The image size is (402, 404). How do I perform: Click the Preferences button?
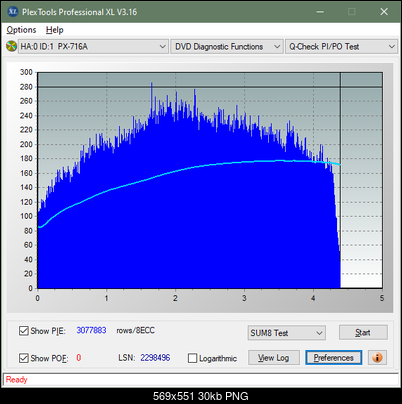coord(334,358)
